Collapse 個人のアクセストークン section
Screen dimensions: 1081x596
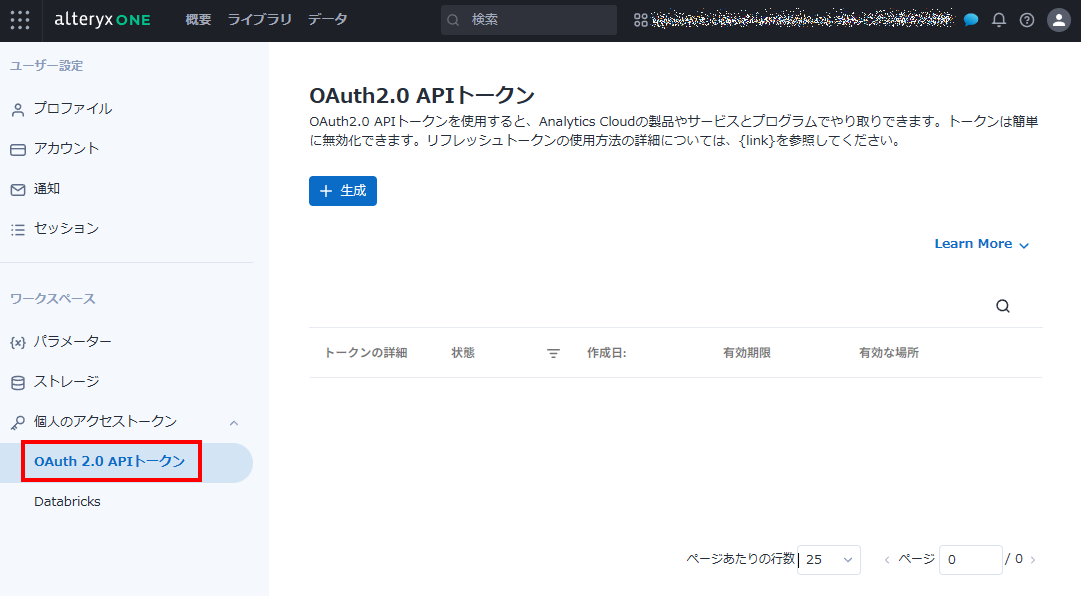(234, 422)
